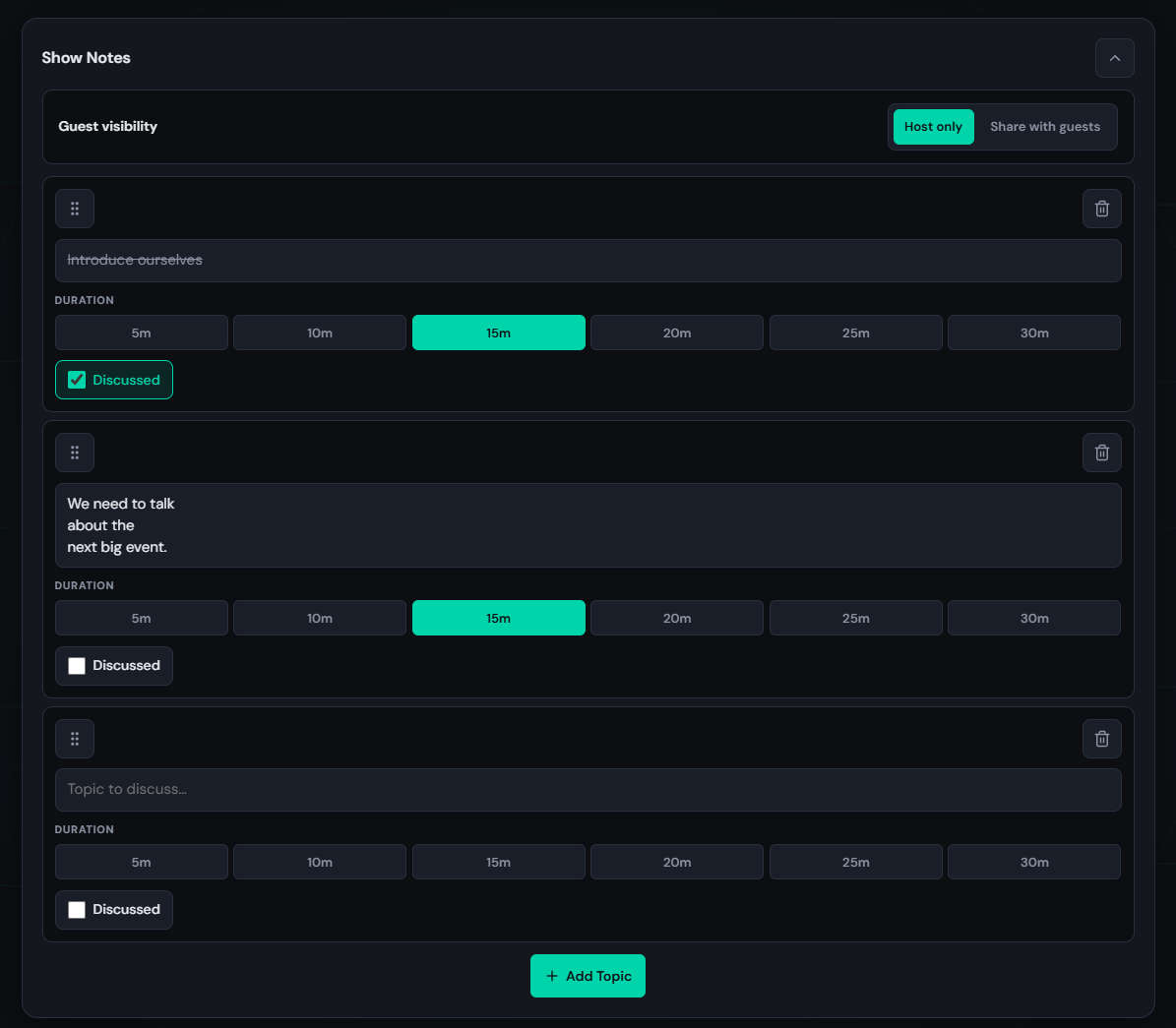Switch guest visibility to Host only
Image resolution: width=1176 pixels, height=1028 pixels.
933,127
